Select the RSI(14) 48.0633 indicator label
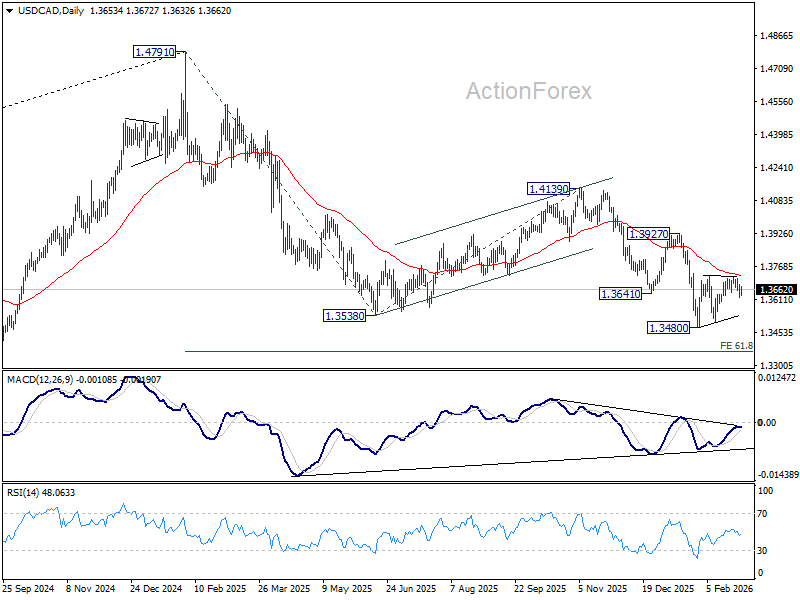Screen dimensions: 800x600 [41, 492]
